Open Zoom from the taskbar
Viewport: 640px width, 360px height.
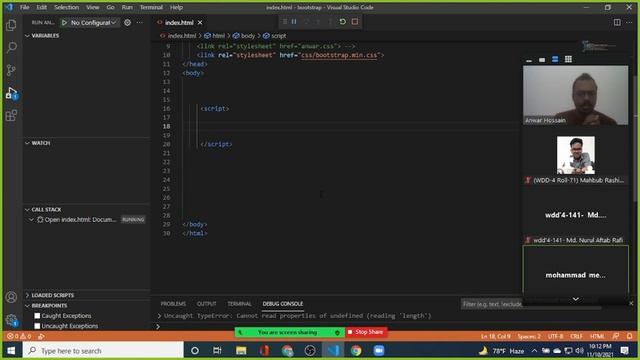tap(379, 351)
